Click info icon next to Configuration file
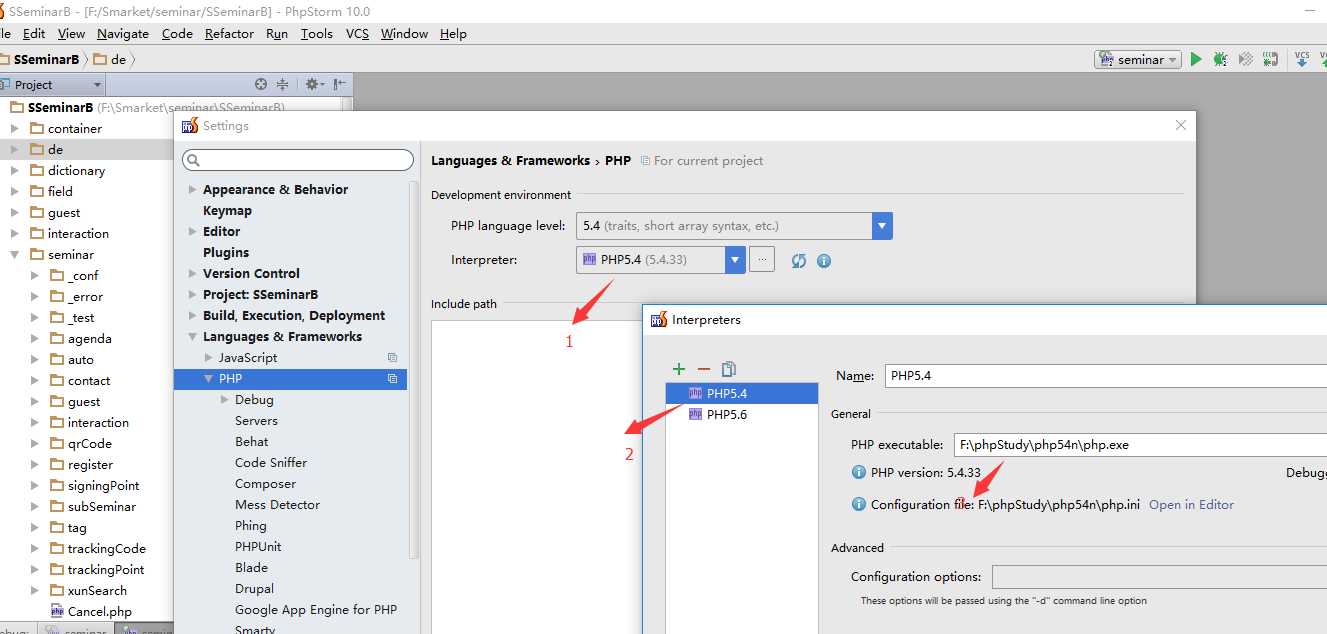 [x=858, y=504]
